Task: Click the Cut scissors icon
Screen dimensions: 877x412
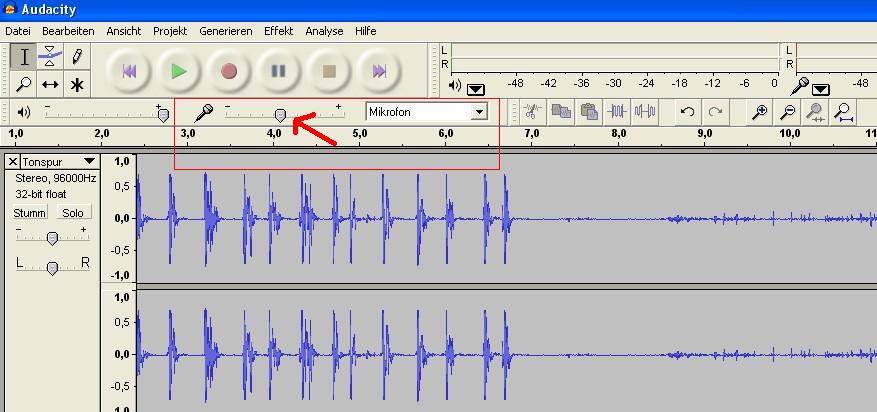Action: point(532,112)
